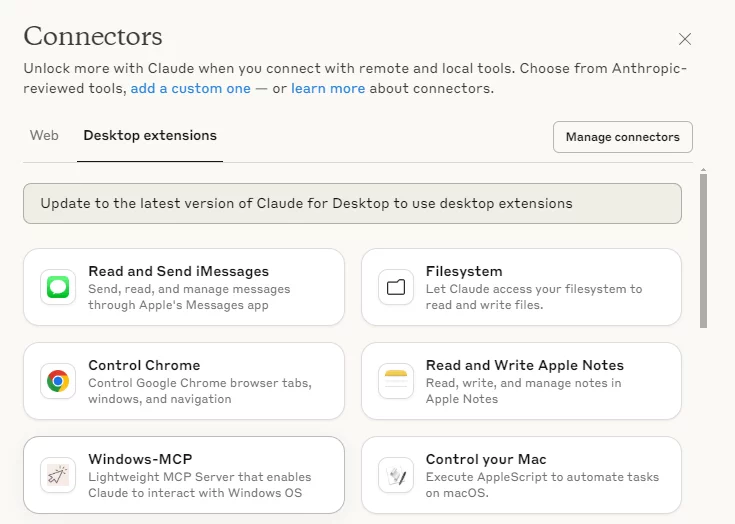The height and width of the screenshot is (524, 735).
Task: Click the yellow Apple Notes icon
Action: [396, 381]
